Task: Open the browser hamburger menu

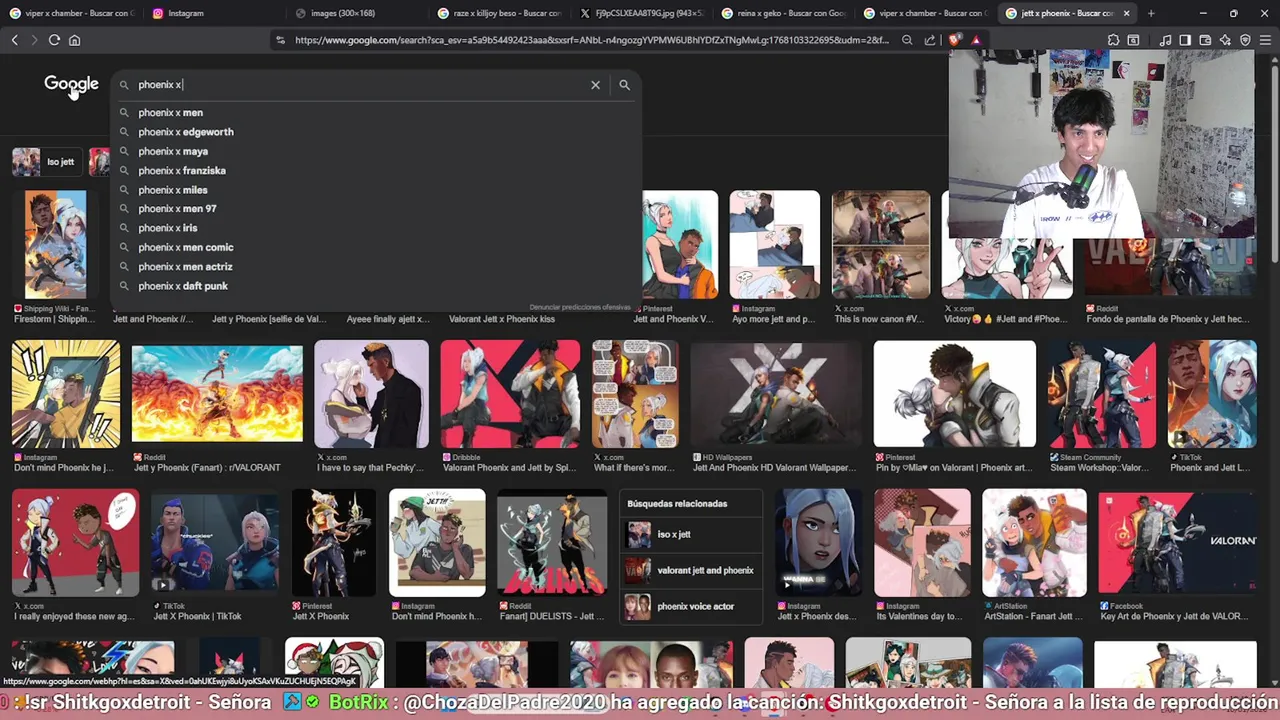Action: coord(1265,40)
